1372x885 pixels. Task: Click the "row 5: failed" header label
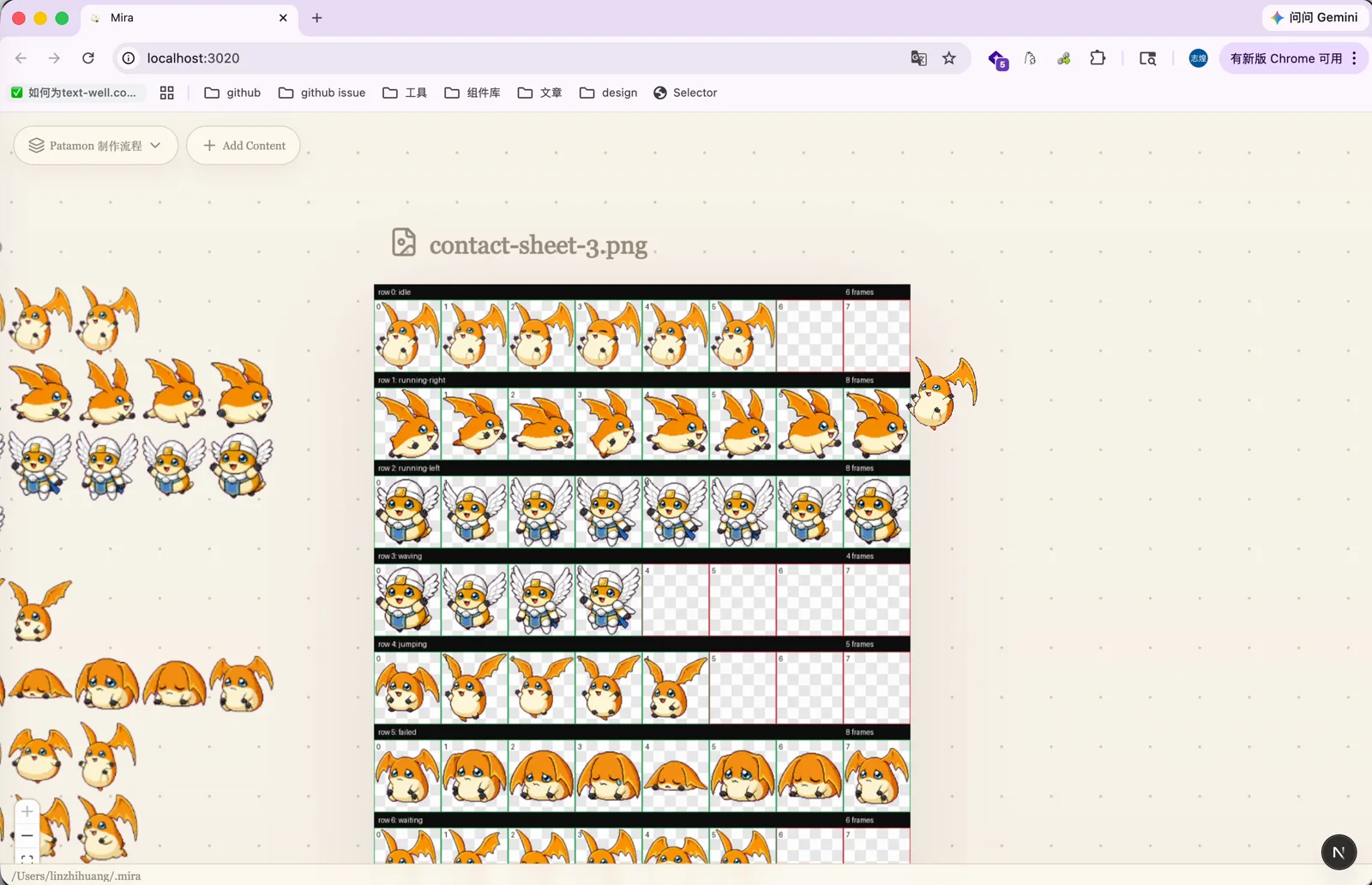tap(397, 732)
